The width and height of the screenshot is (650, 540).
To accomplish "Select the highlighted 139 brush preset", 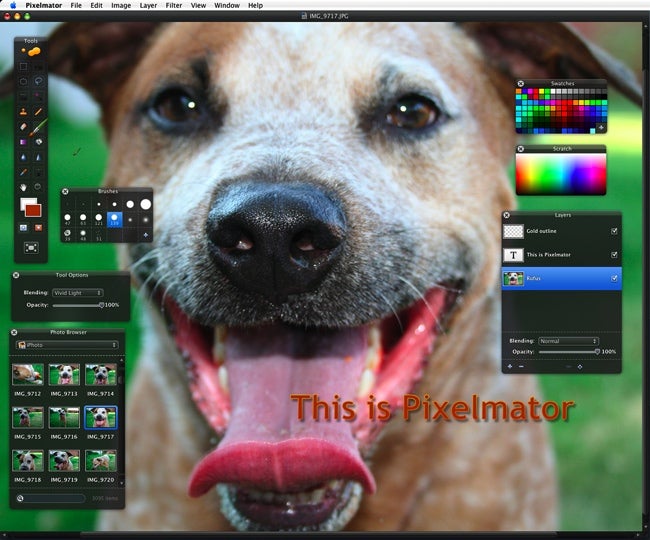I will (114, 219).
